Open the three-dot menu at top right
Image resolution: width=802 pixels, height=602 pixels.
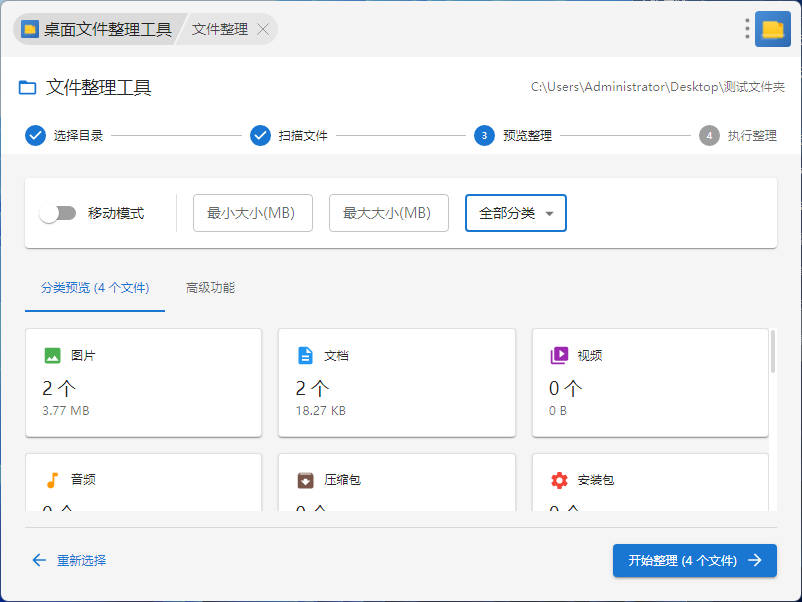tap(747, 29)
